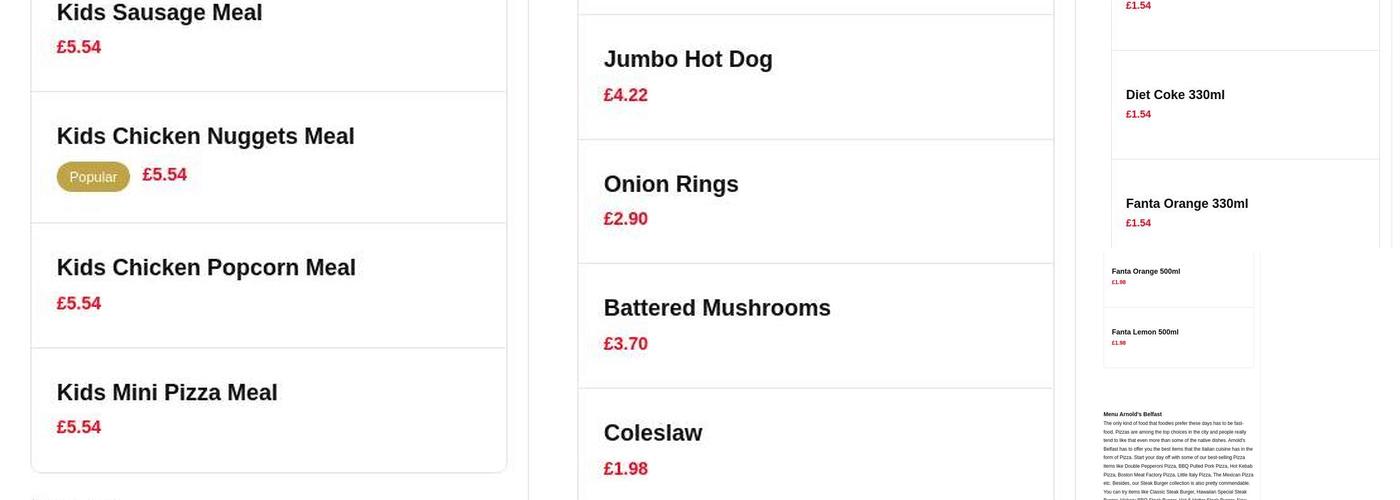
Task: Choose Fanta Orange 330ml drink
Action: [x=1187, y=204]
